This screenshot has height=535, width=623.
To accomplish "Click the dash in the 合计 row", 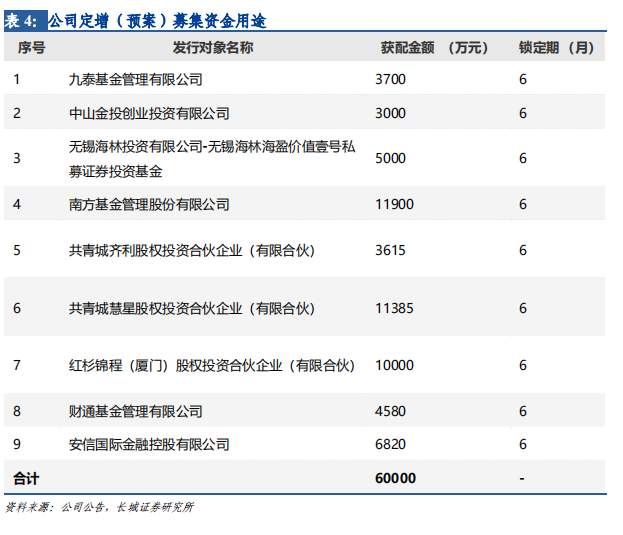I will [522, 479].
